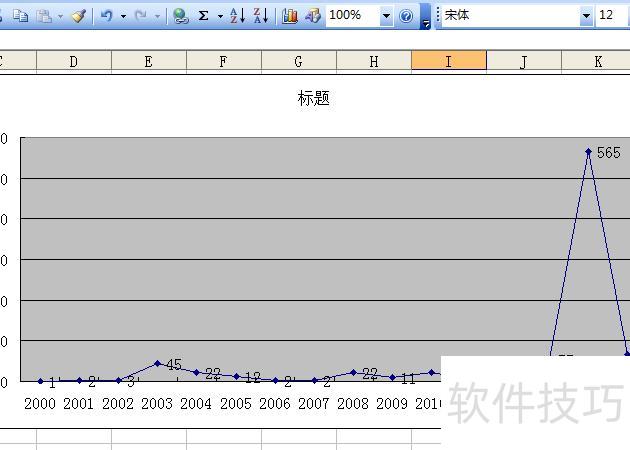Click the chart title 标题
The width and height of the screenshot is (630, 450).
pyautogui.click(x=313, y=98)
